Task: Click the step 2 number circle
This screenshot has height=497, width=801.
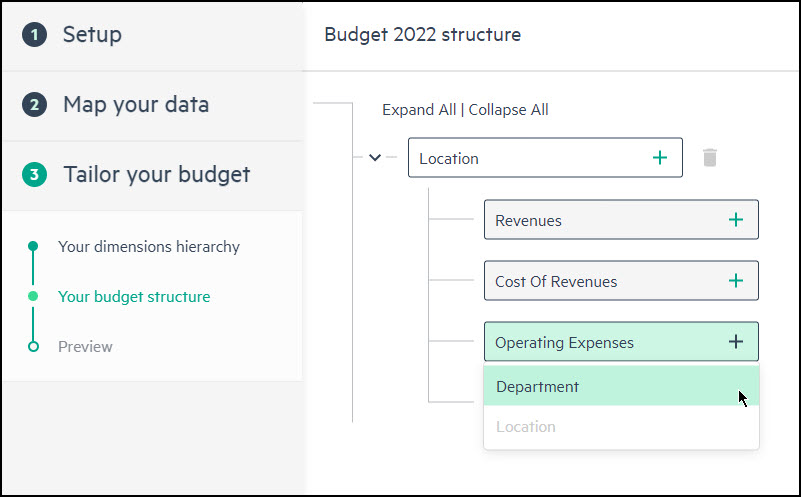Action: point(34,105)
